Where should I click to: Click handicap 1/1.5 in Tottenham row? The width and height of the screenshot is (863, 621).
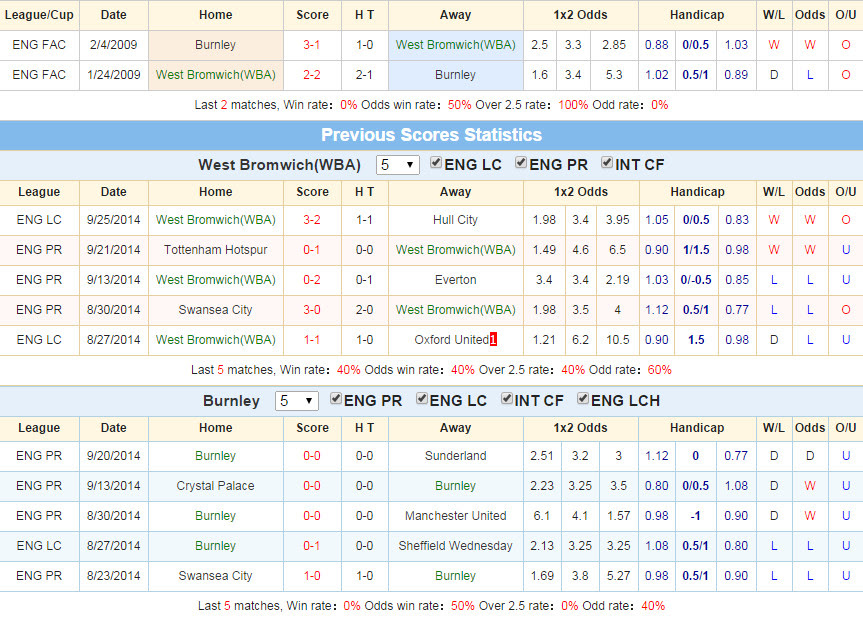(x=696, y=250)
